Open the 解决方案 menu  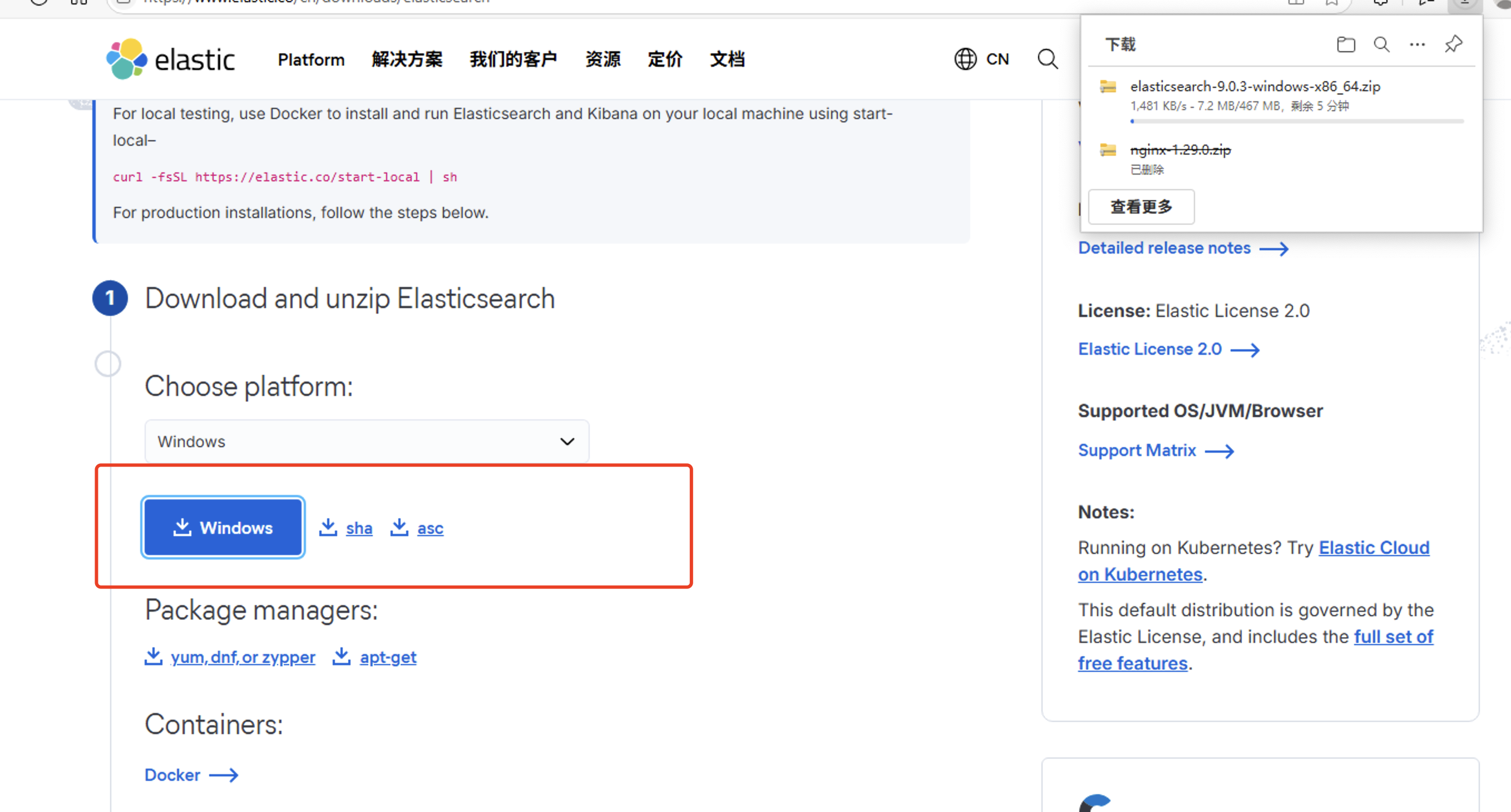tap(407, 59)
